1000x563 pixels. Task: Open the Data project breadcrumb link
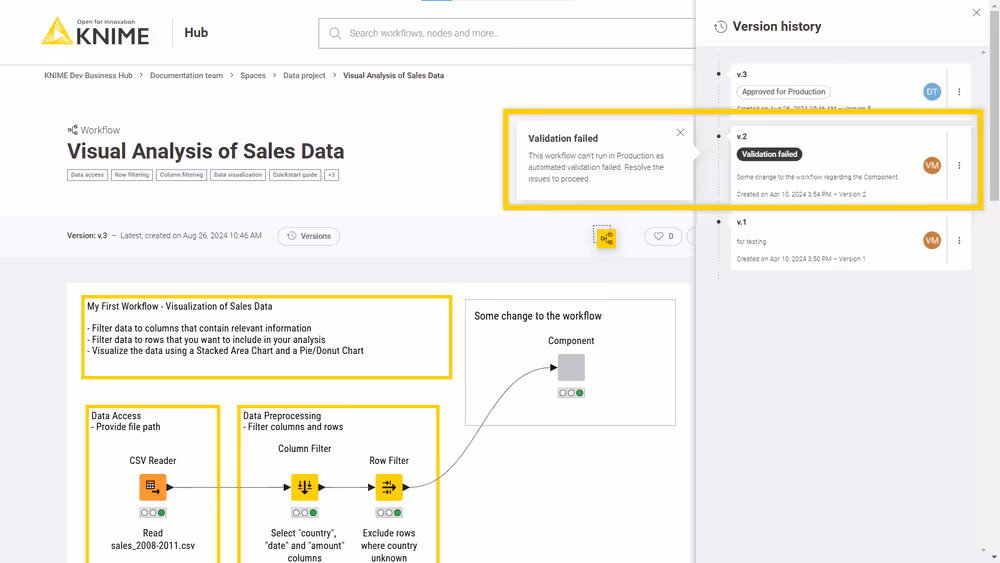304,76
